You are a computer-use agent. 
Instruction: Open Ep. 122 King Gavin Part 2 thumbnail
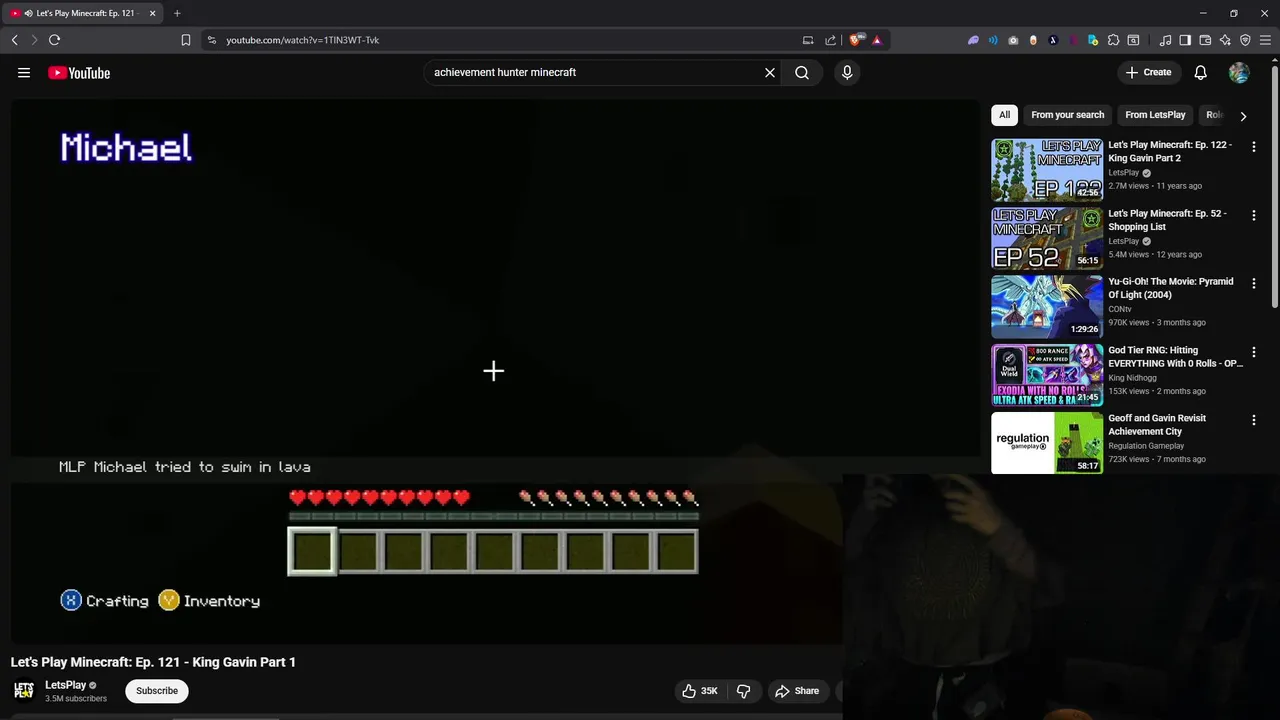tap(1047, 170)
